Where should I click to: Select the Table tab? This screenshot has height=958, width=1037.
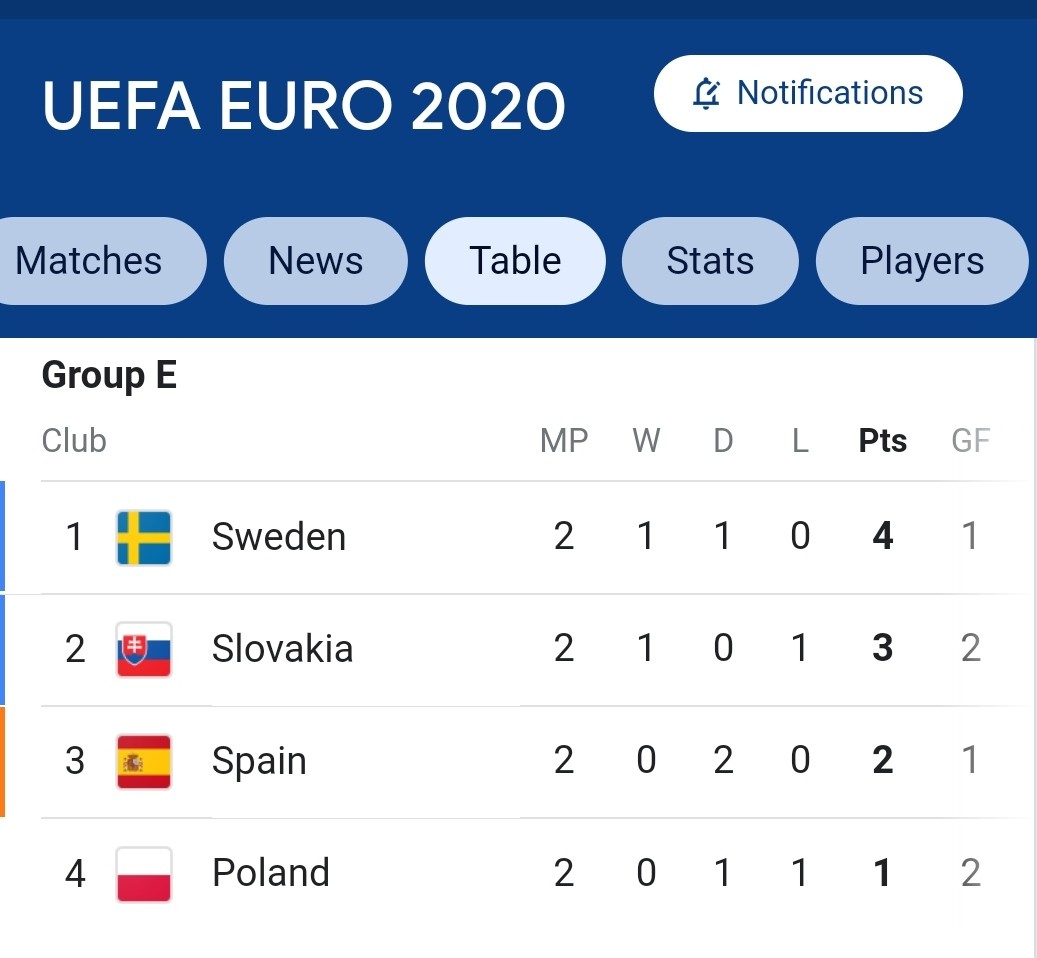515,261
